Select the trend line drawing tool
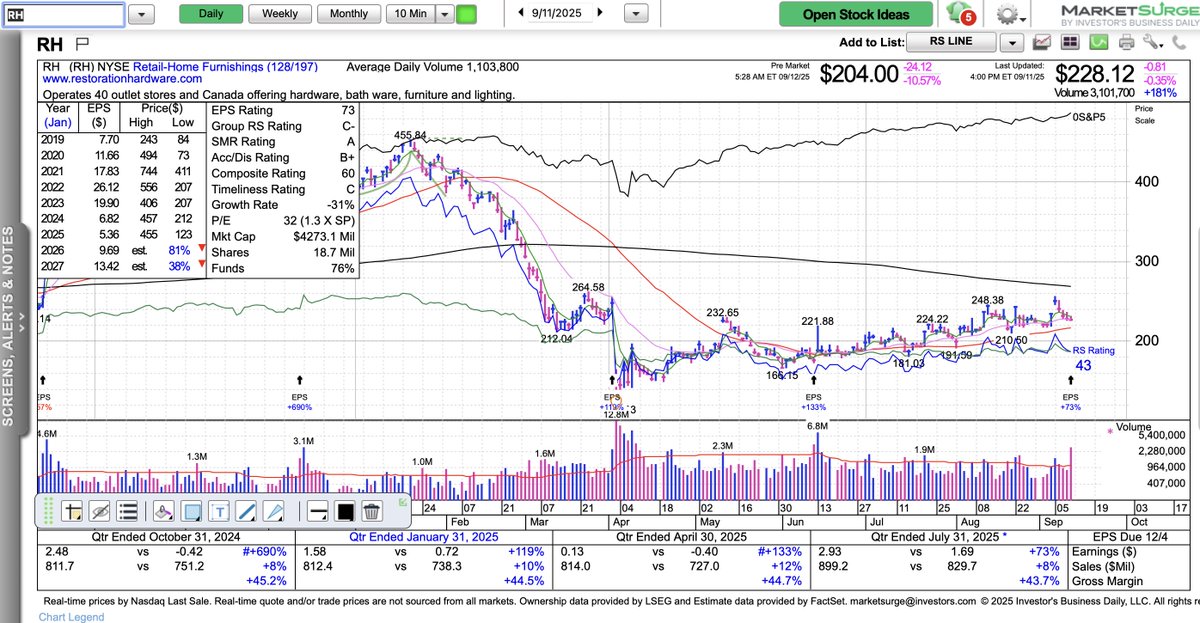Viewport: 1200px width, 623px height. click(246, 511)
